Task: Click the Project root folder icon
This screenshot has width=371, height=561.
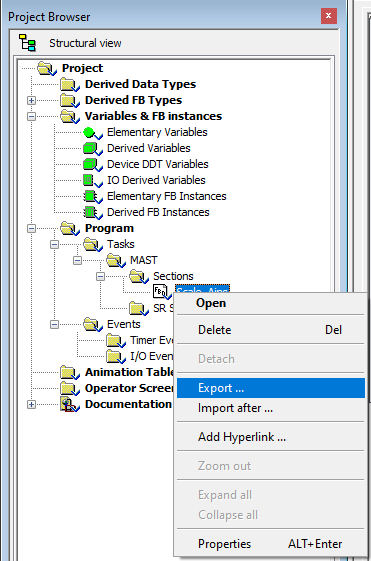Action: tap(47, 68)
